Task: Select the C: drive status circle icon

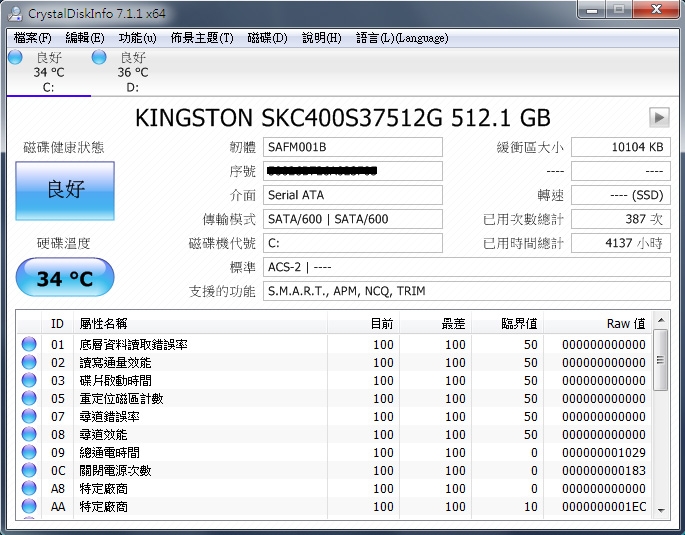Action: 15,57
